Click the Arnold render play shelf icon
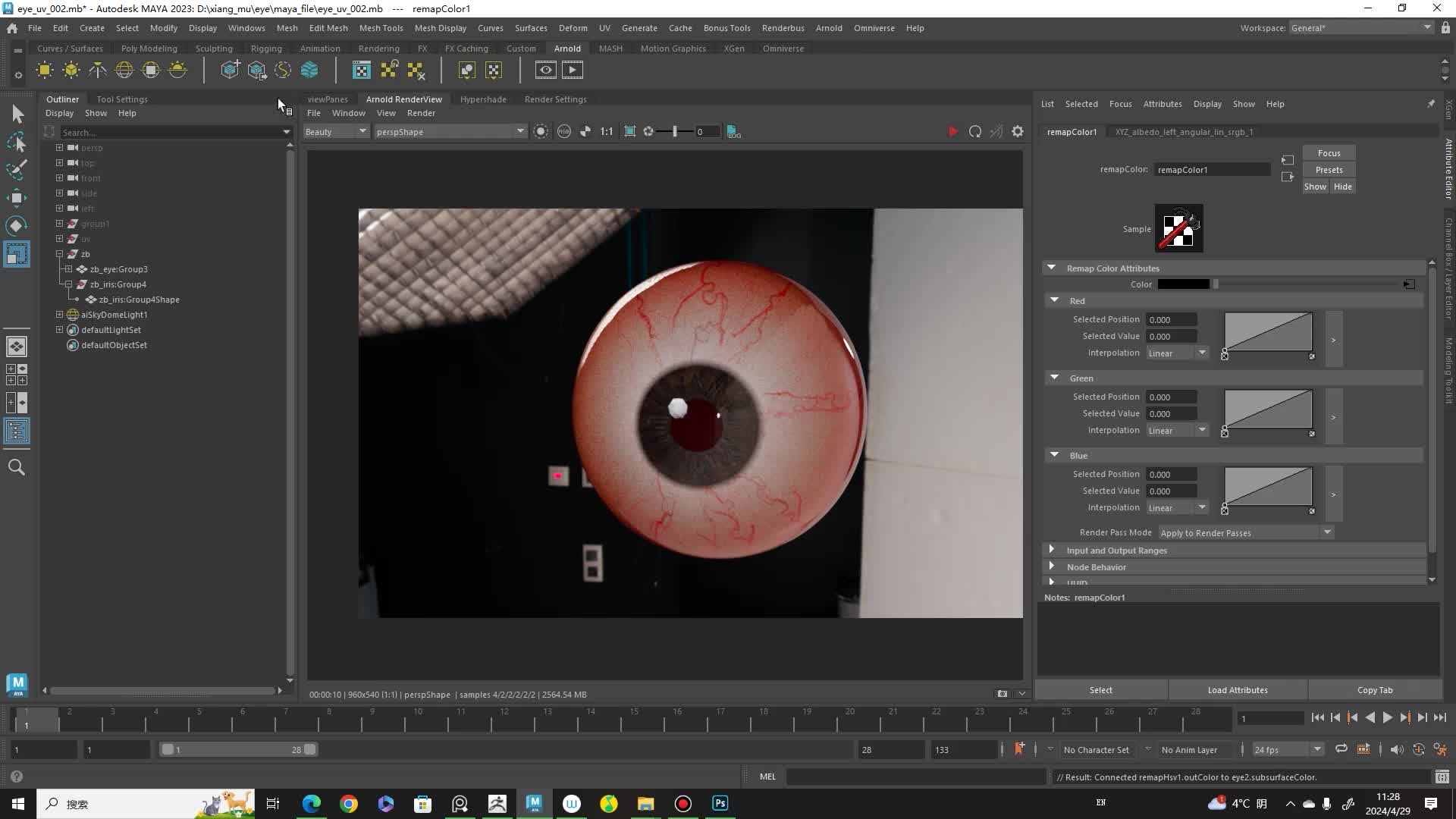This screenshot has width=1456, height=819. pos(573,71)
